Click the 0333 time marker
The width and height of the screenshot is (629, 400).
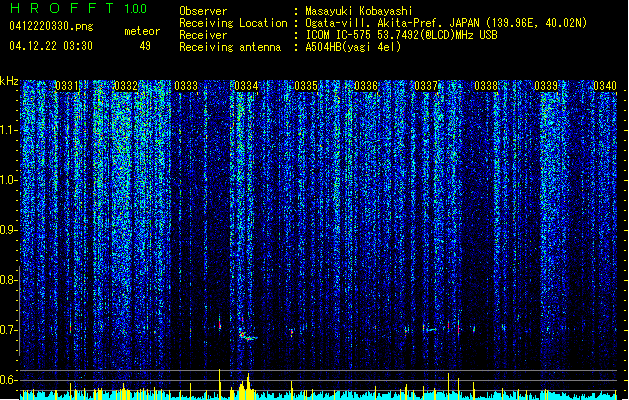(x=186, y=86)
